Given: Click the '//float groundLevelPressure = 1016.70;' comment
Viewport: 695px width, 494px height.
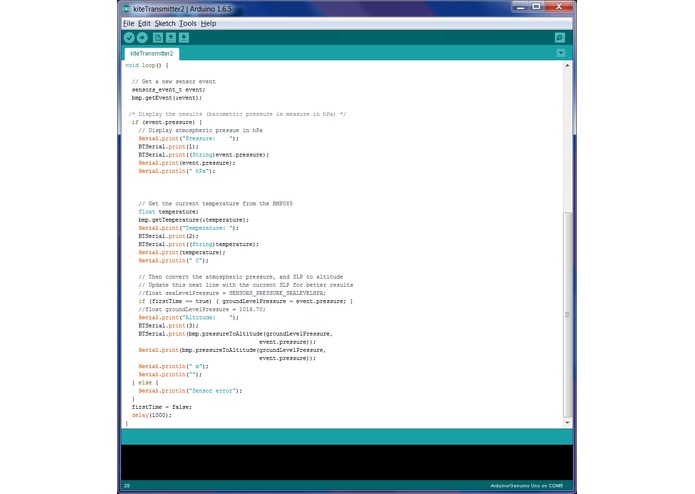Looking at the screenshot, I should [202, 309].
